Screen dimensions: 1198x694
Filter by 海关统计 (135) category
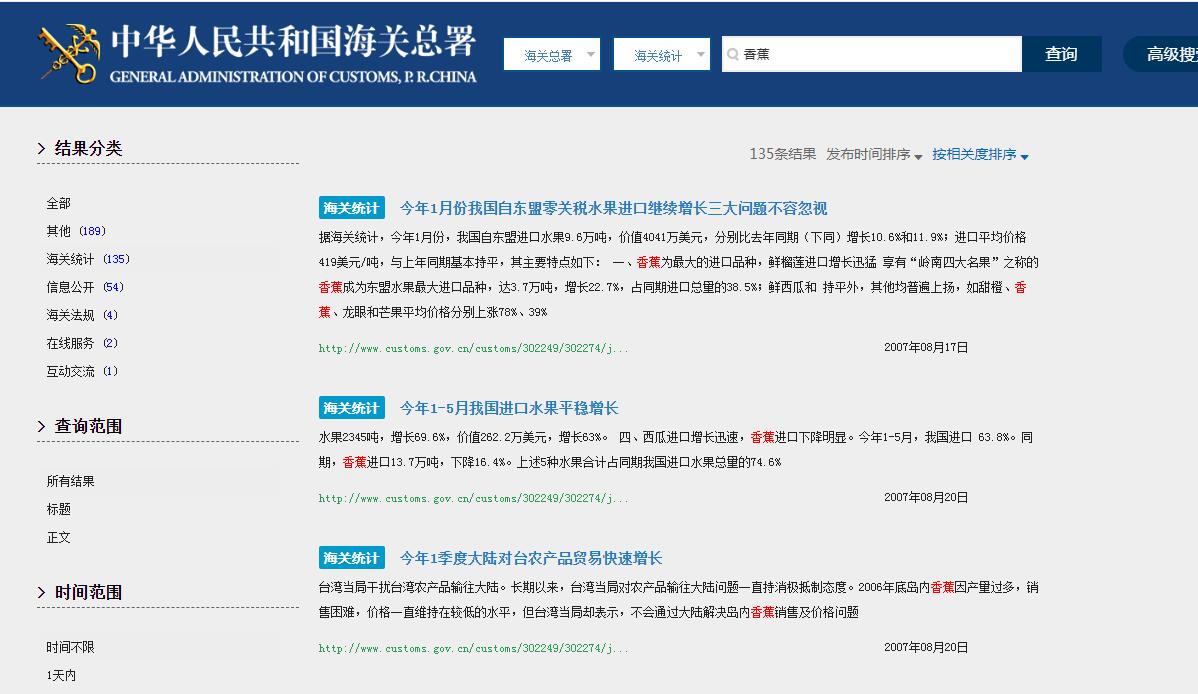[88, 259]
